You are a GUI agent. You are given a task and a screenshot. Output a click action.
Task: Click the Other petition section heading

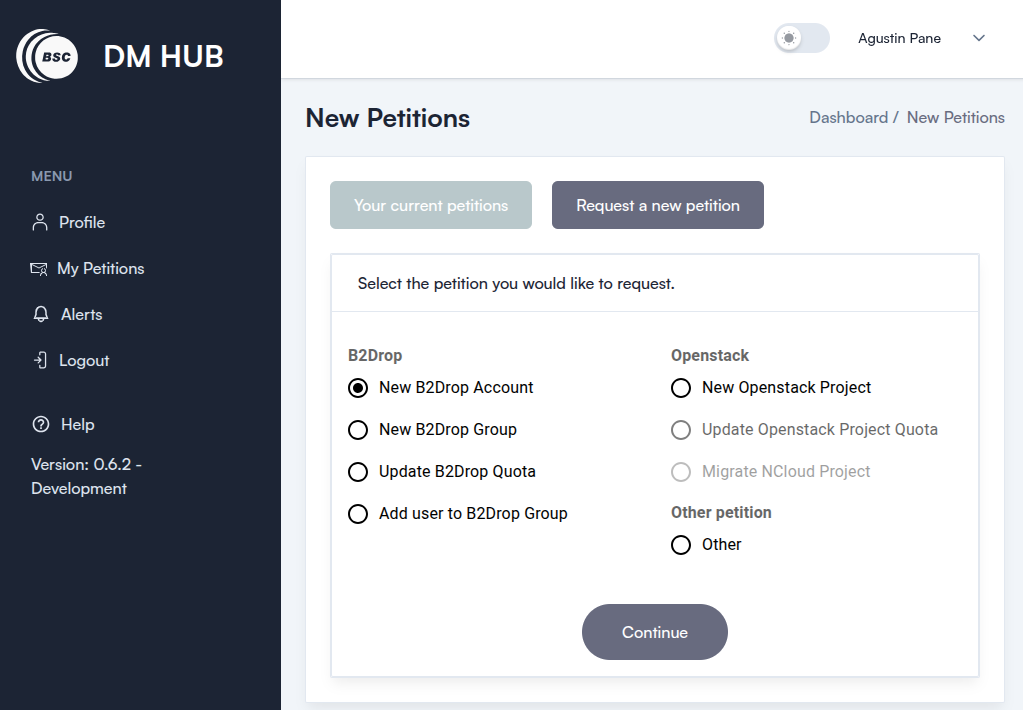pos(721,513)
